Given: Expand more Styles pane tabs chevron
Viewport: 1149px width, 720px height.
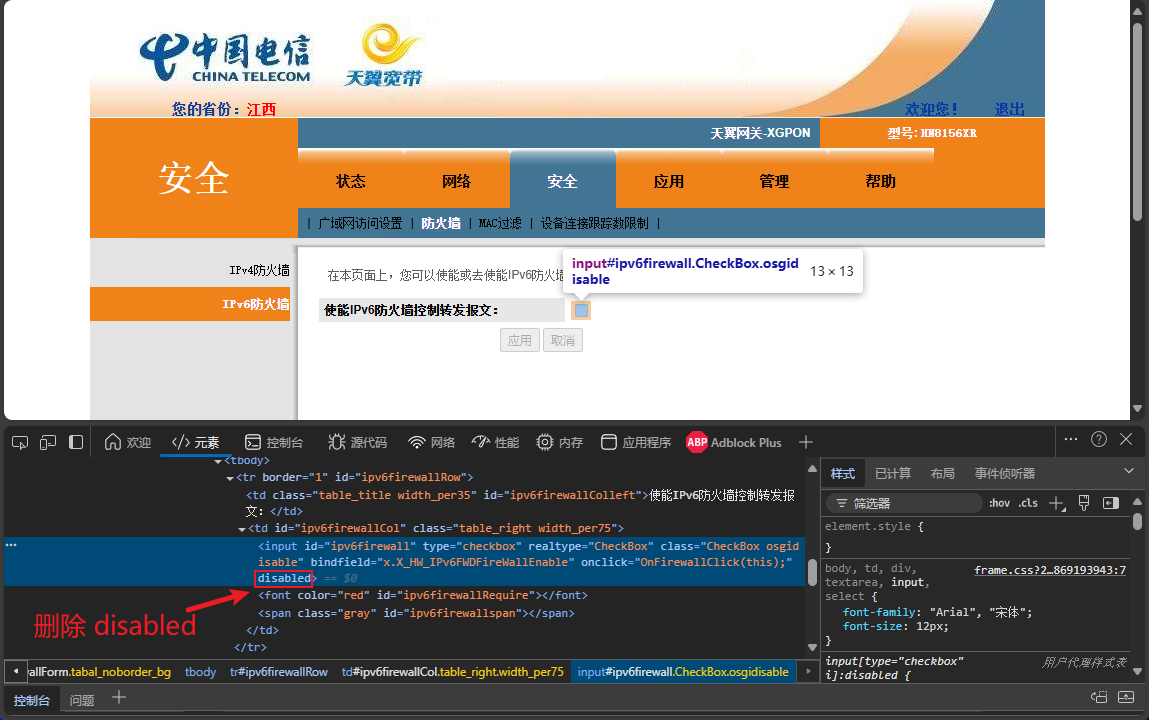Looking at the screenshot, I should pos(1129,471).
